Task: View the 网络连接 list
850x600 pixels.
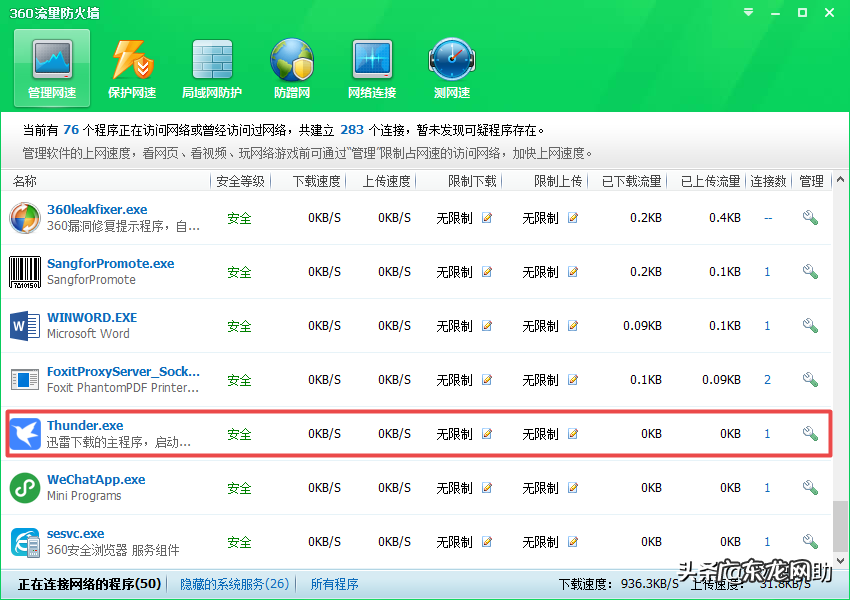Action: [x=371, y=67]
